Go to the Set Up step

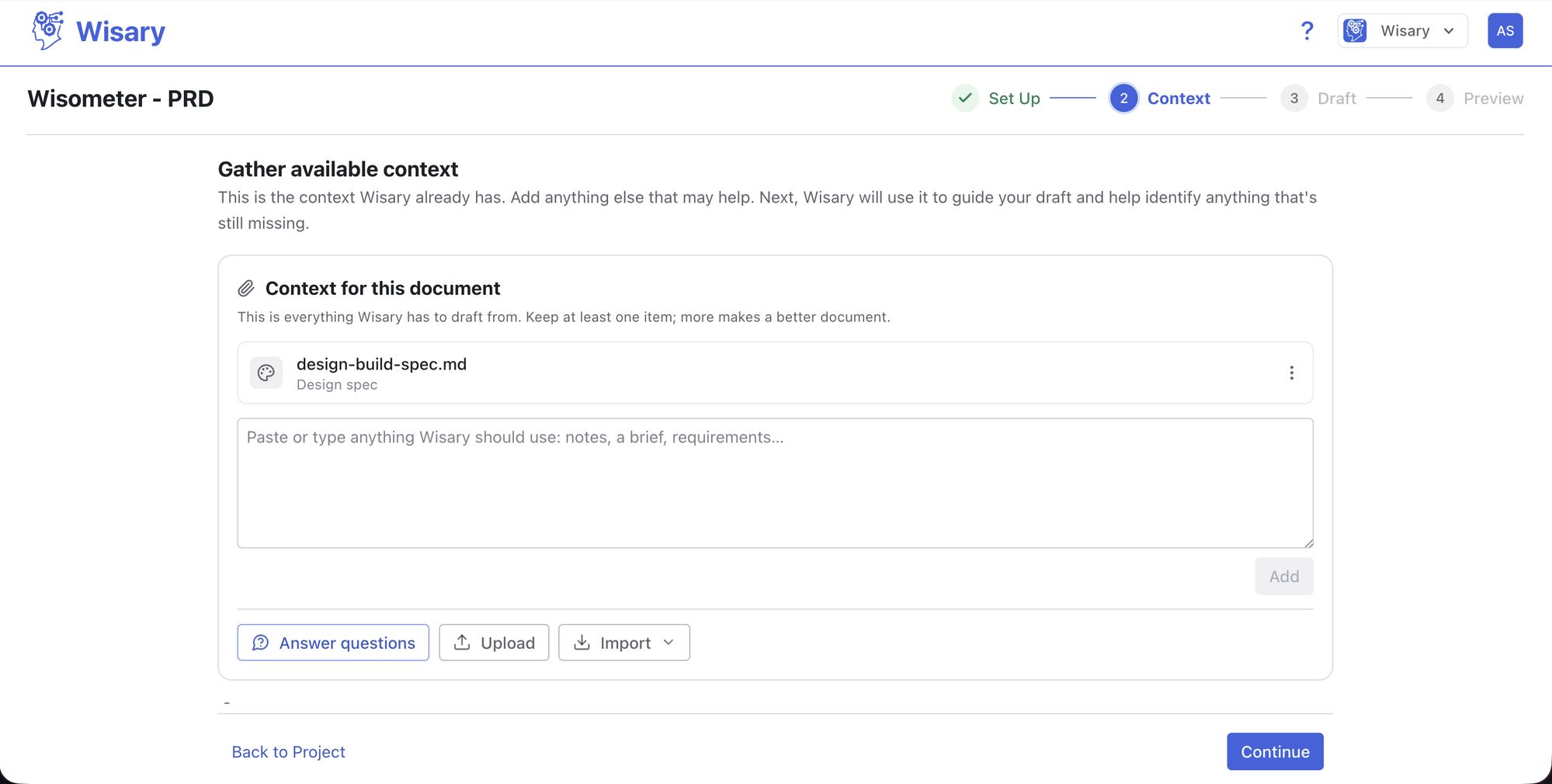pos(1014,99)
